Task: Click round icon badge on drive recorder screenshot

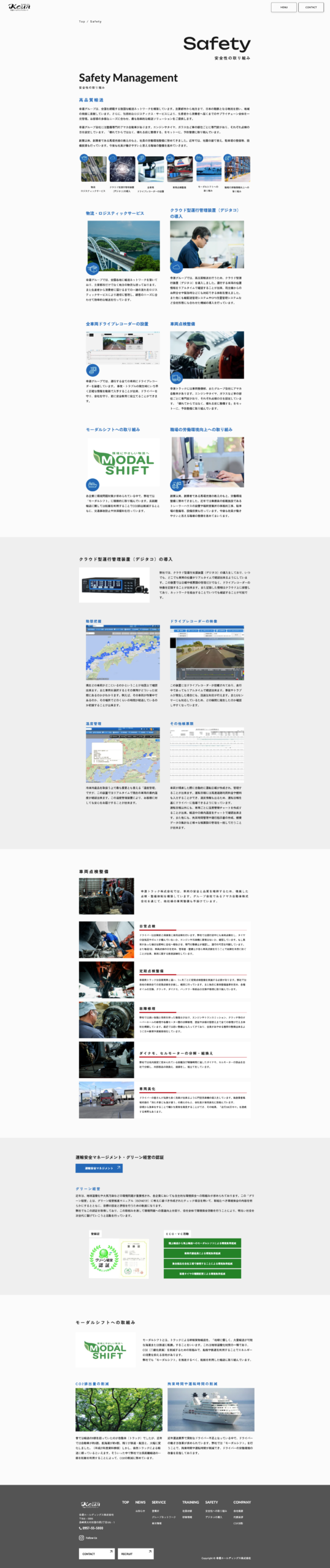Action: pos(92,370)
